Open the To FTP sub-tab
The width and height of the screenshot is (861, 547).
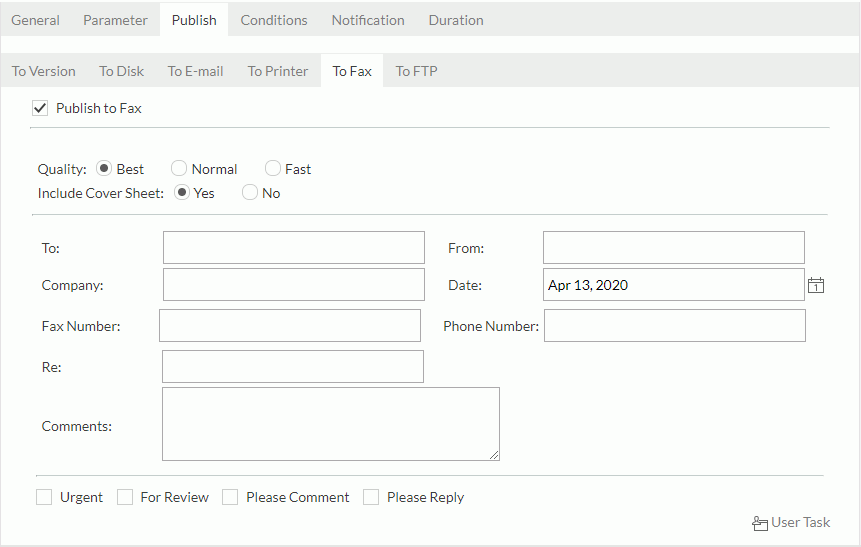(416, 71)
